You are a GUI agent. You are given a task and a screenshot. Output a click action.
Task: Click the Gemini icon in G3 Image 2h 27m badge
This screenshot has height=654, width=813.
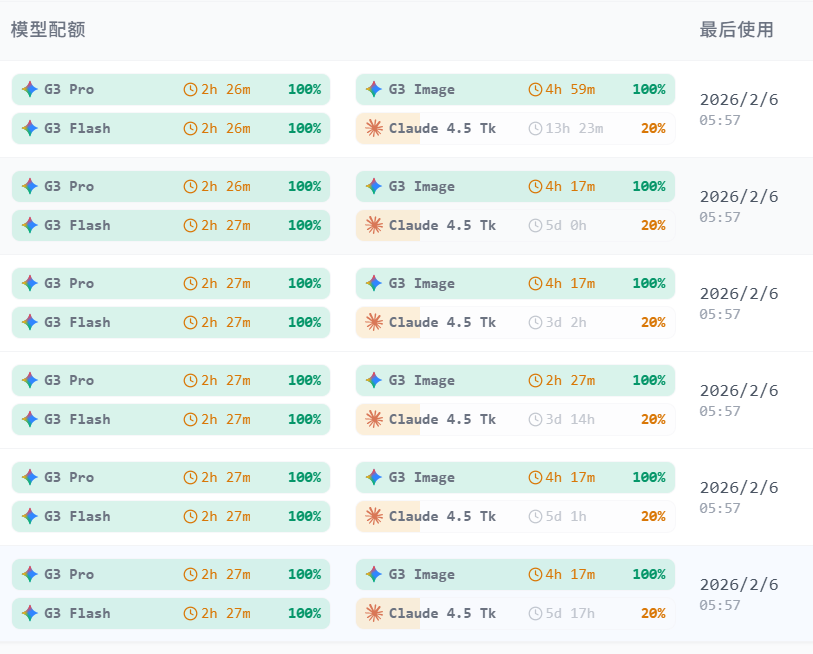374,380
